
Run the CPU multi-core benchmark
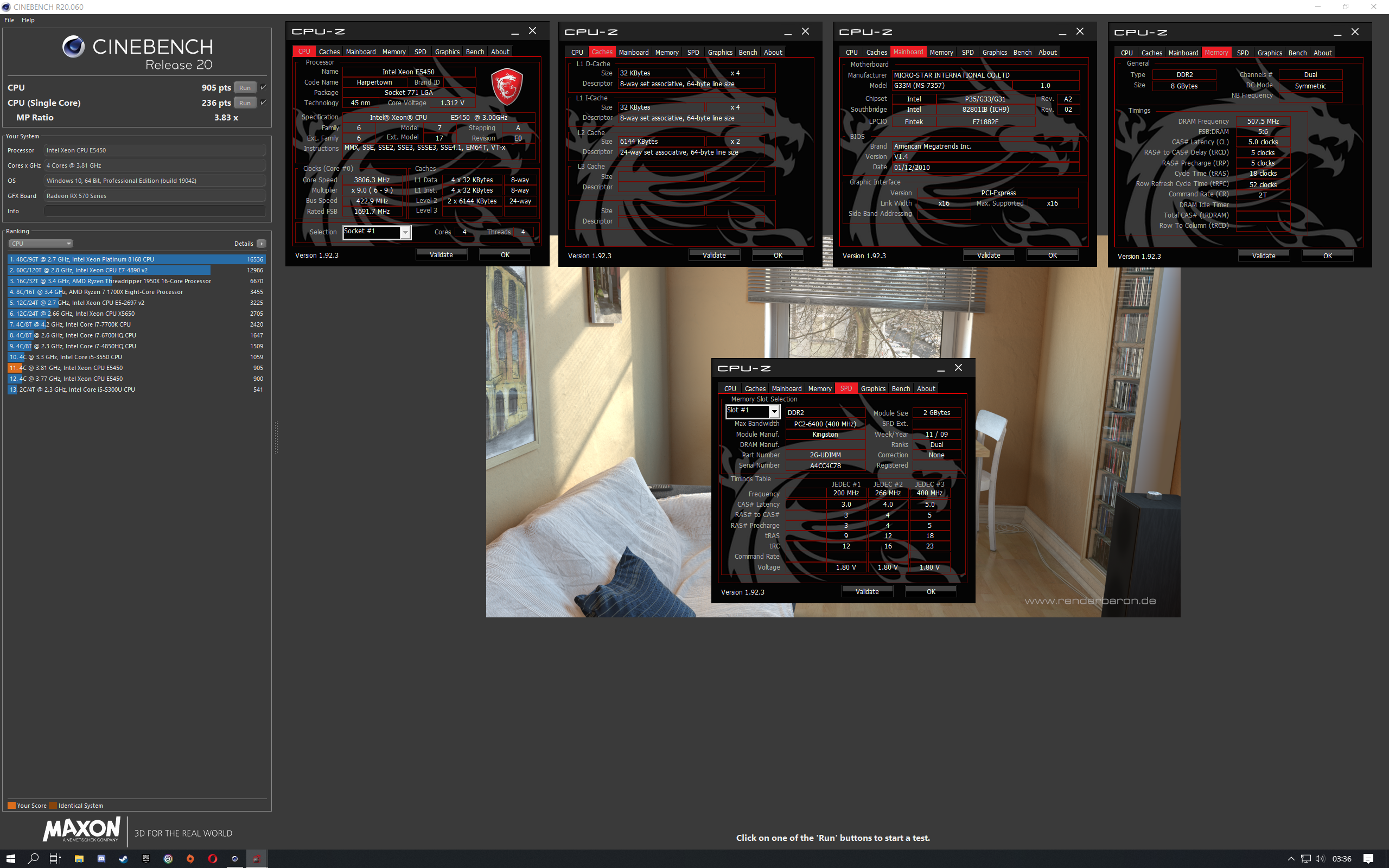245,88
